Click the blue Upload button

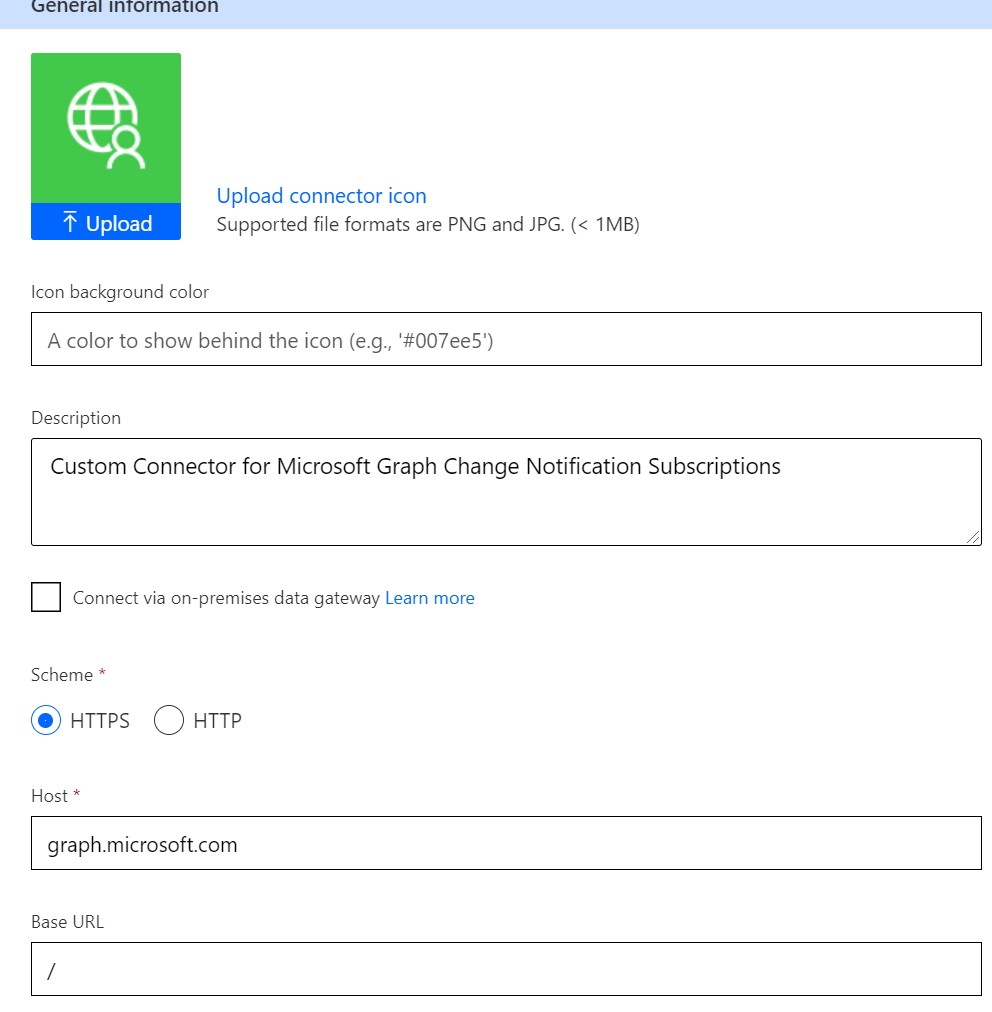[106, 222]
